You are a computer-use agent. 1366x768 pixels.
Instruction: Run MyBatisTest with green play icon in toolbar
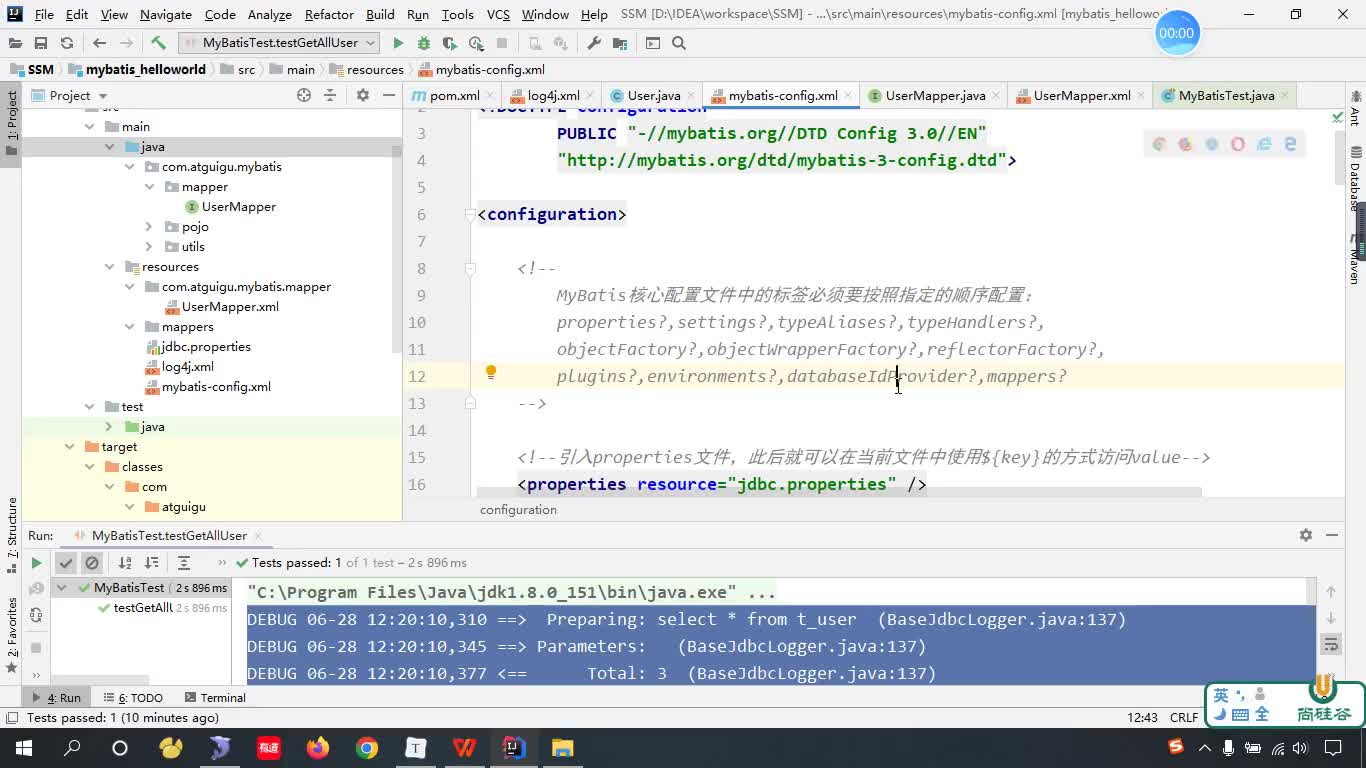pos(398,43)
